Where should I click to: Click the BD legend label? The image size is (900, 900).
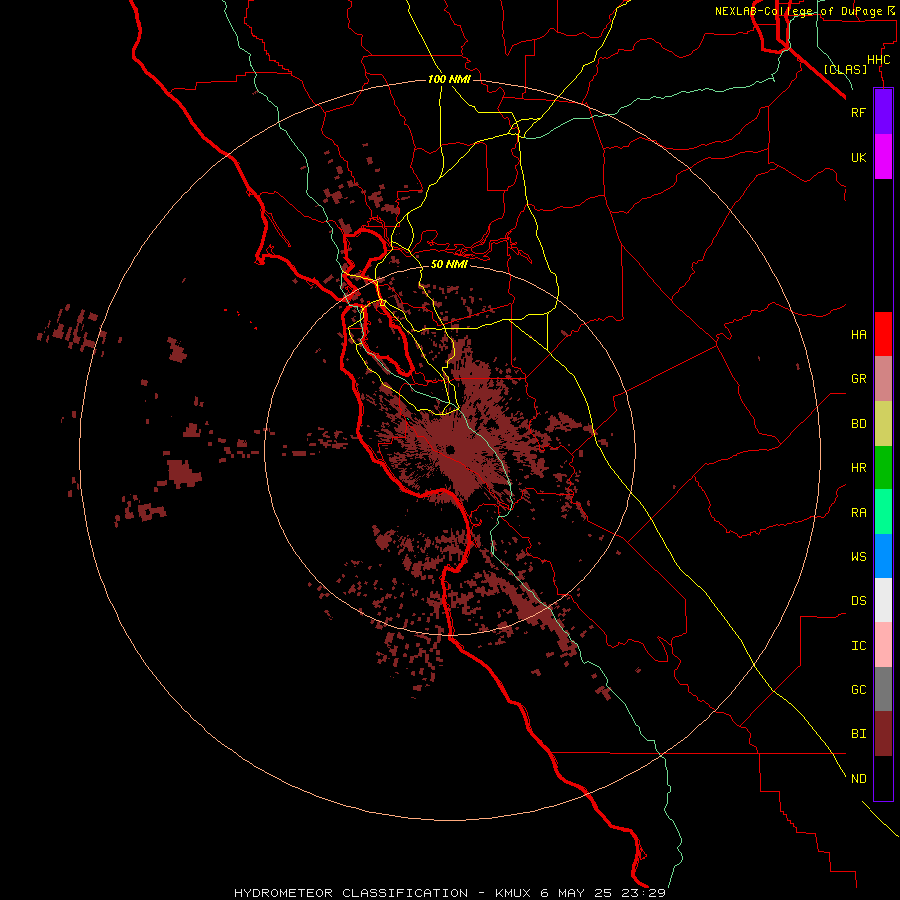[858, 424]
